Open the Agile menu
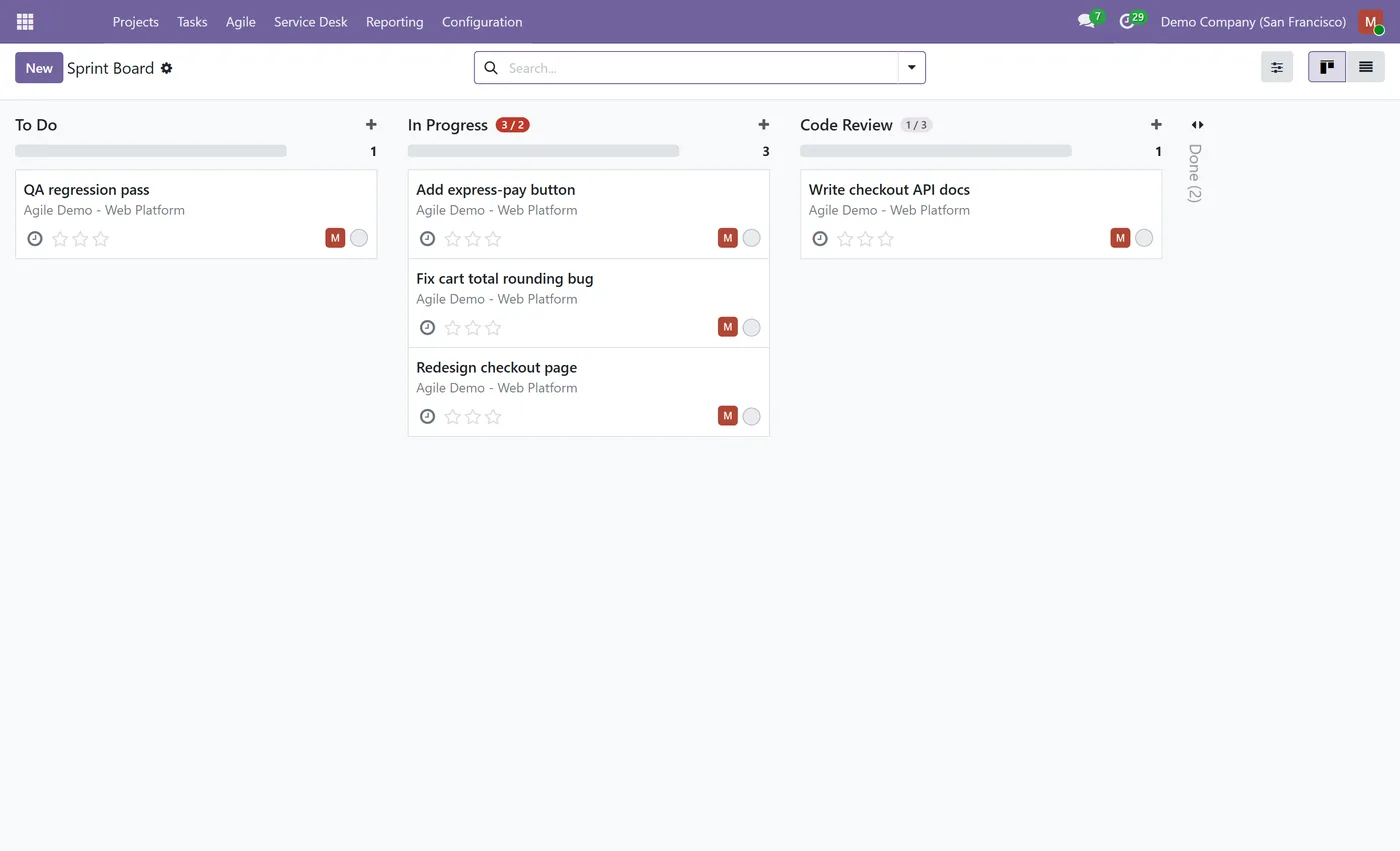Viewport: 1400px width, 851px height. (241, 21)
